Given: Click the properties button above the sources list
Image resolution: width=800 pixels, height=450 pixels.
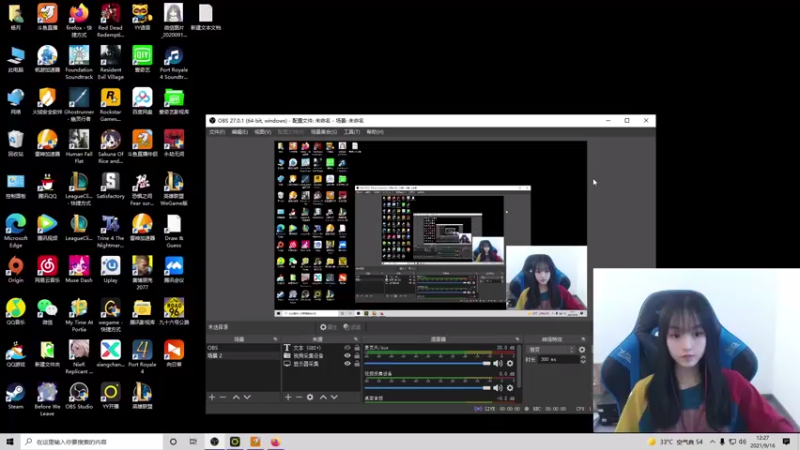Looking at the screenshot, I should [x=329, y=327].
